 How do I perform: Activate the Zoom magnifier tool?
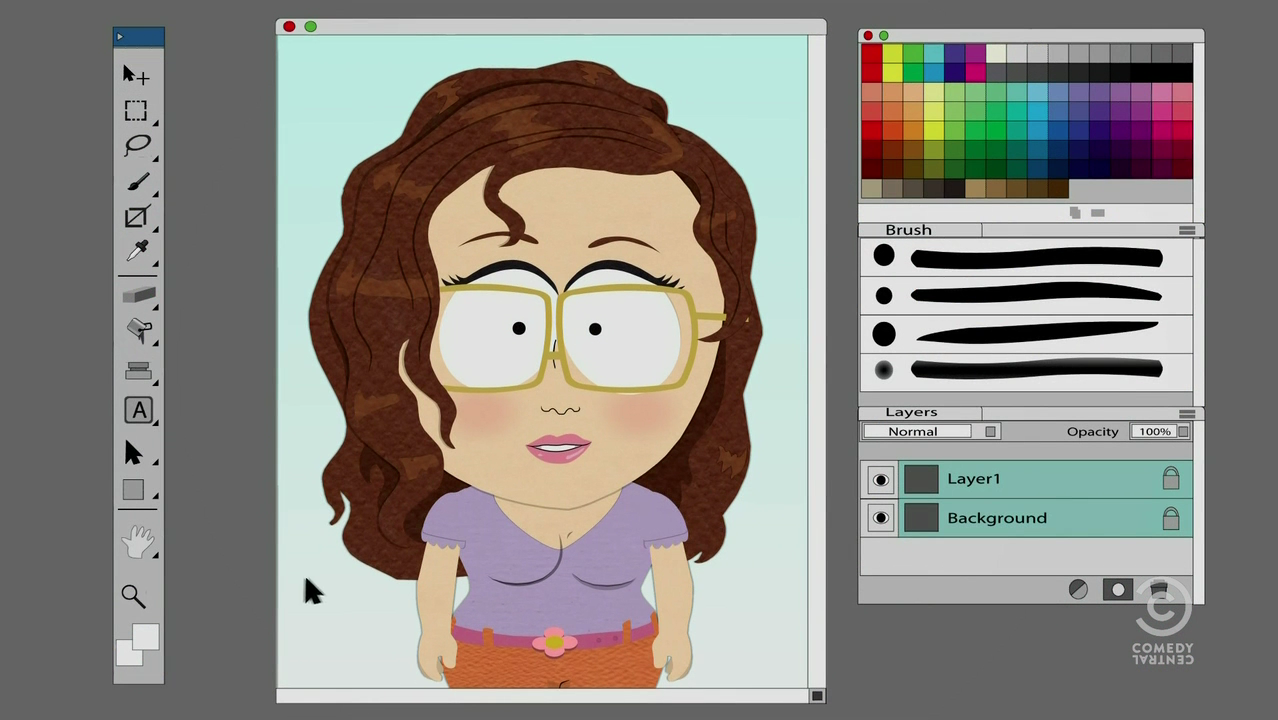133,596
